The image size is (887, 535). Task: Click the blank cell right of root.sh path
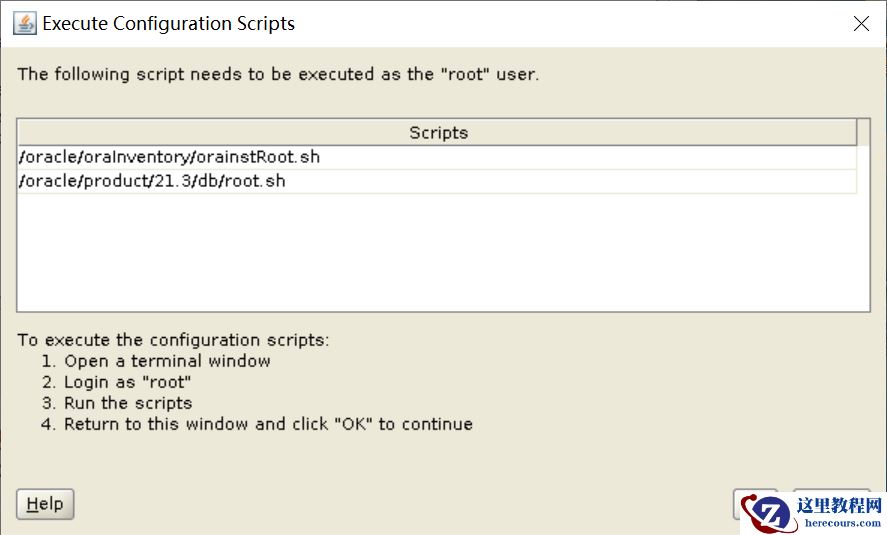click(x=570, y=181)
